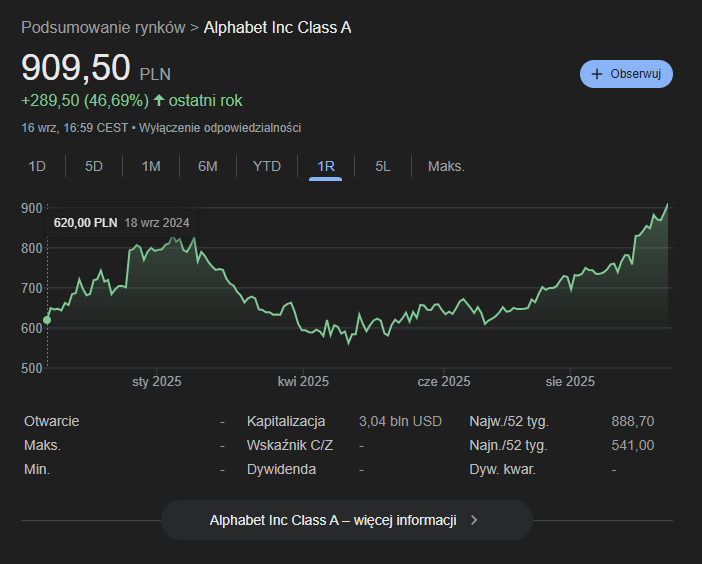Select the 1R one-year tab

pyautogui.click(x=326, y=166)
